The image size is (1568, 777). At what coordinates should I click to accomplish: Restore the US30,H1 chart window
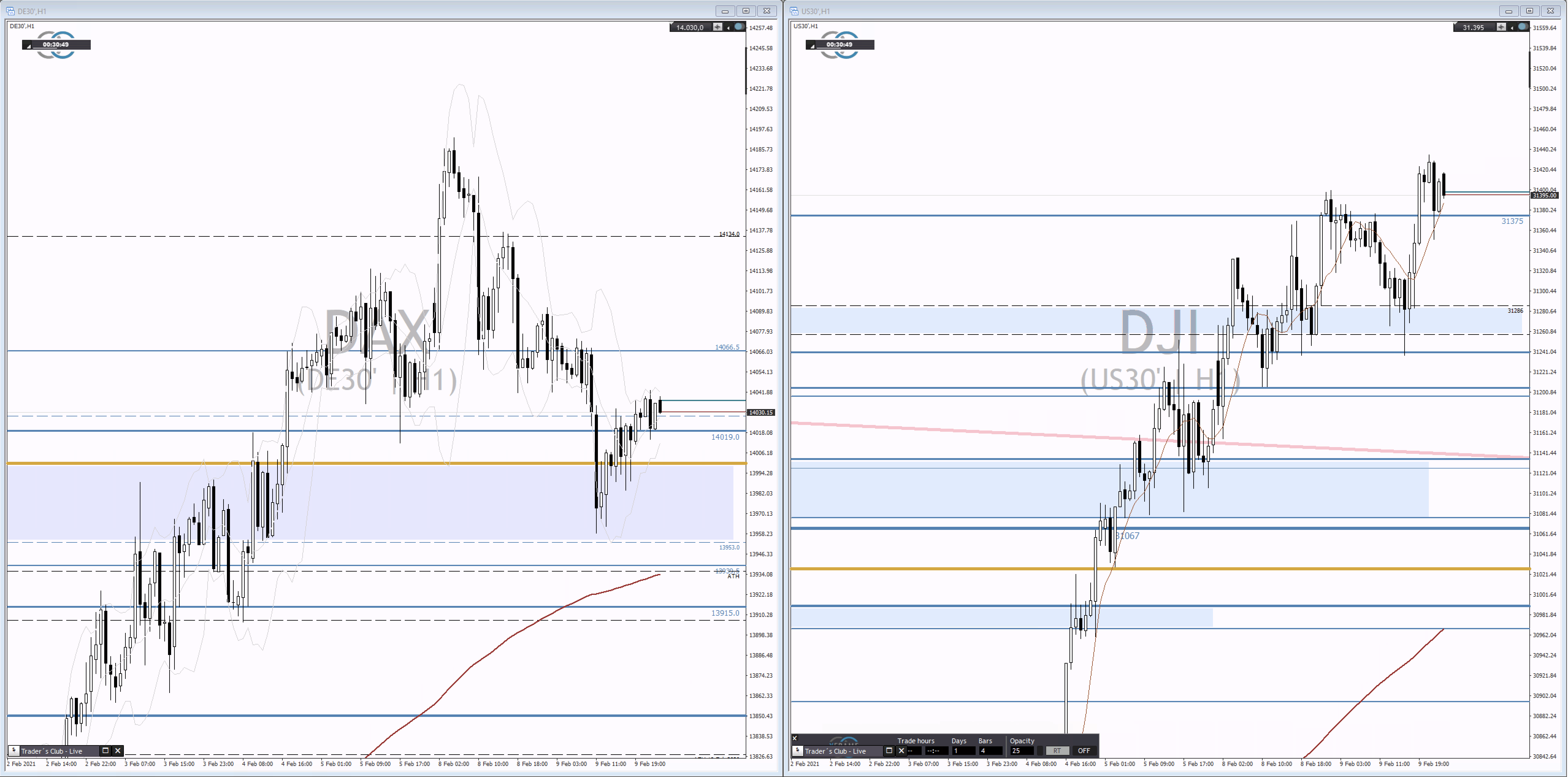(x=1529, y=11)
